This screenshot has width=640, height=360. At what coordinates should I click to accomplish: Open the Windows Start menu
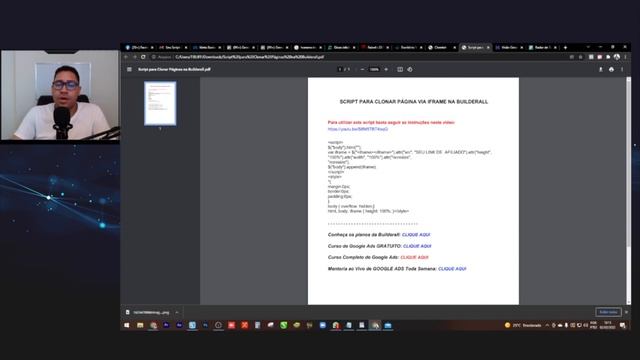[x=127, y=325]
